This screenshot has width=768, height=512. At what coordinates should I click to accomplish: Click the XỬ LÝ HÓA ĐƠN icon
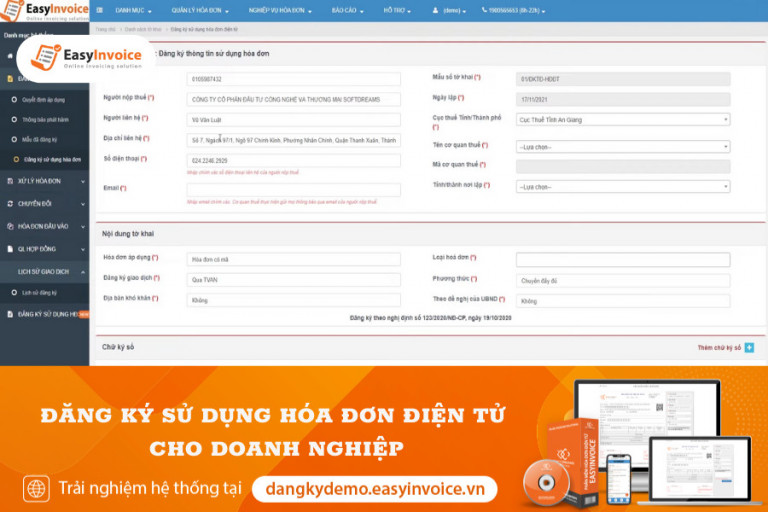[10, 181]
